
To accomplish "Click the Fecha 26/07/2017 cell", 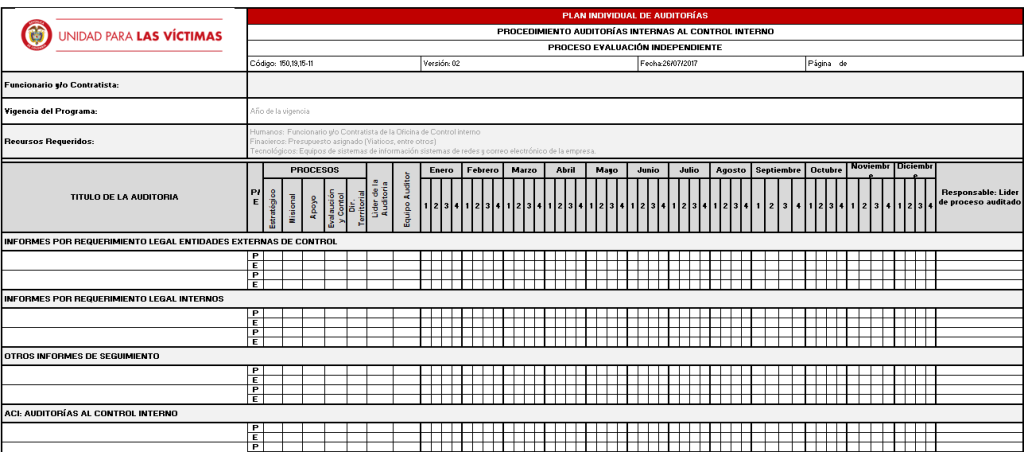I will (721, 64).
